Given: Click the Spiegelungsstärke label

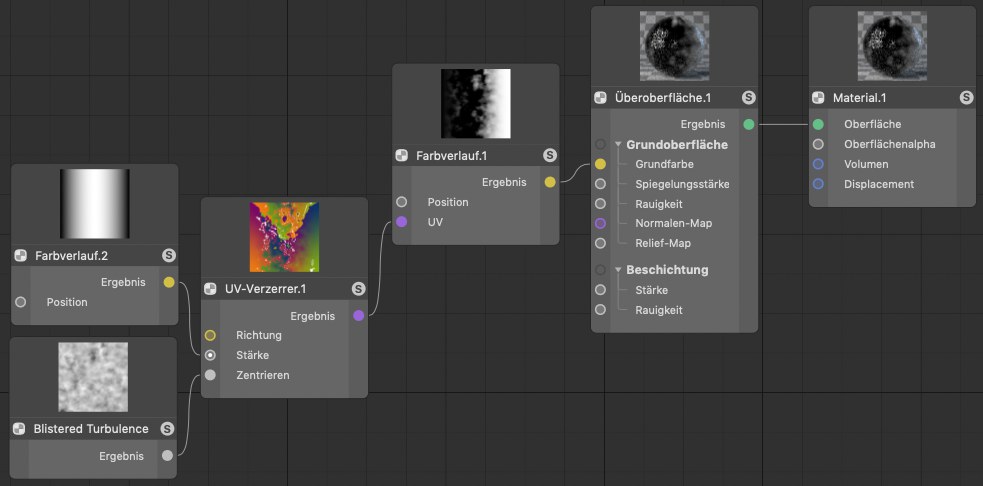Looking at the screenshot, I should [682, 184].
